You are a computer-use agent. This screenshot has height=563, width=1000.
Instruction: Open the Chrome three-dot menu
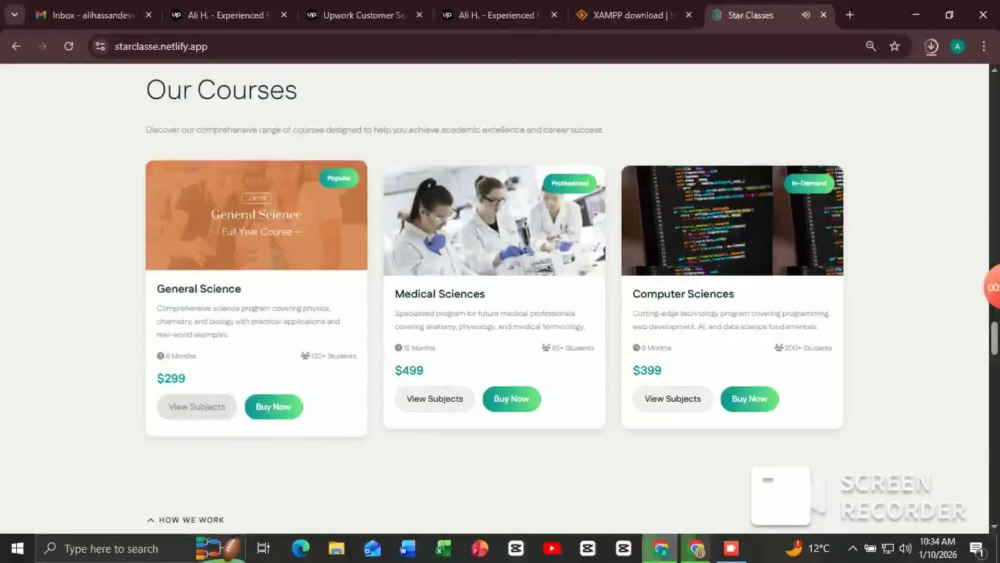[x=983, y=46]
